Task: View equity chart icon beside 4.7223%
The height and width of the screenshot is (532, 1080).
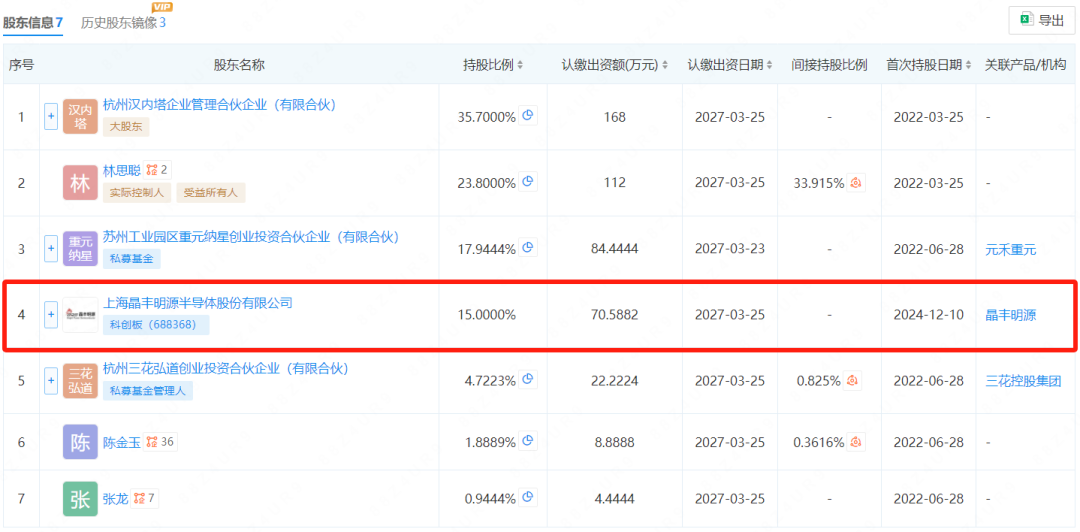Action: pos(528,380)
